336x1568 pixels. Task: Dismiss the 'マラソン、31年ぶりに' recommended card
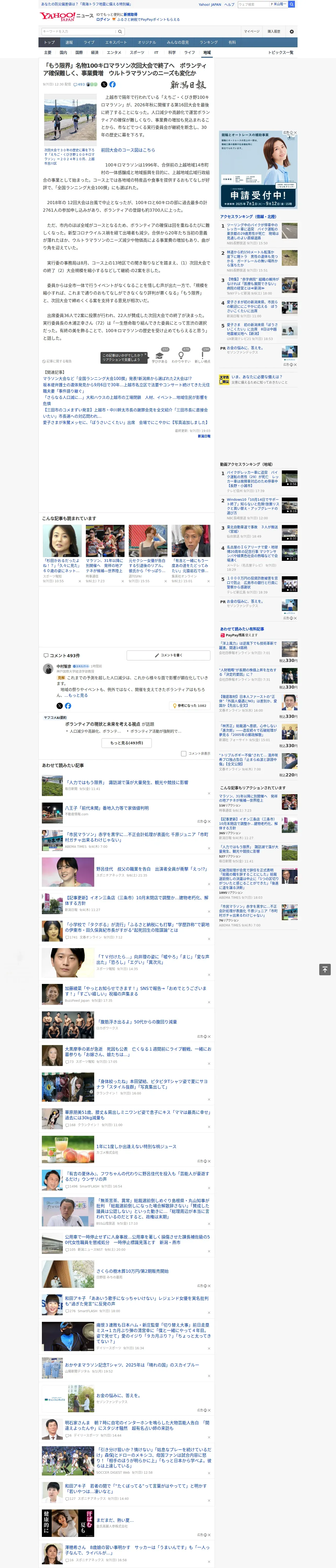point(122,581)
